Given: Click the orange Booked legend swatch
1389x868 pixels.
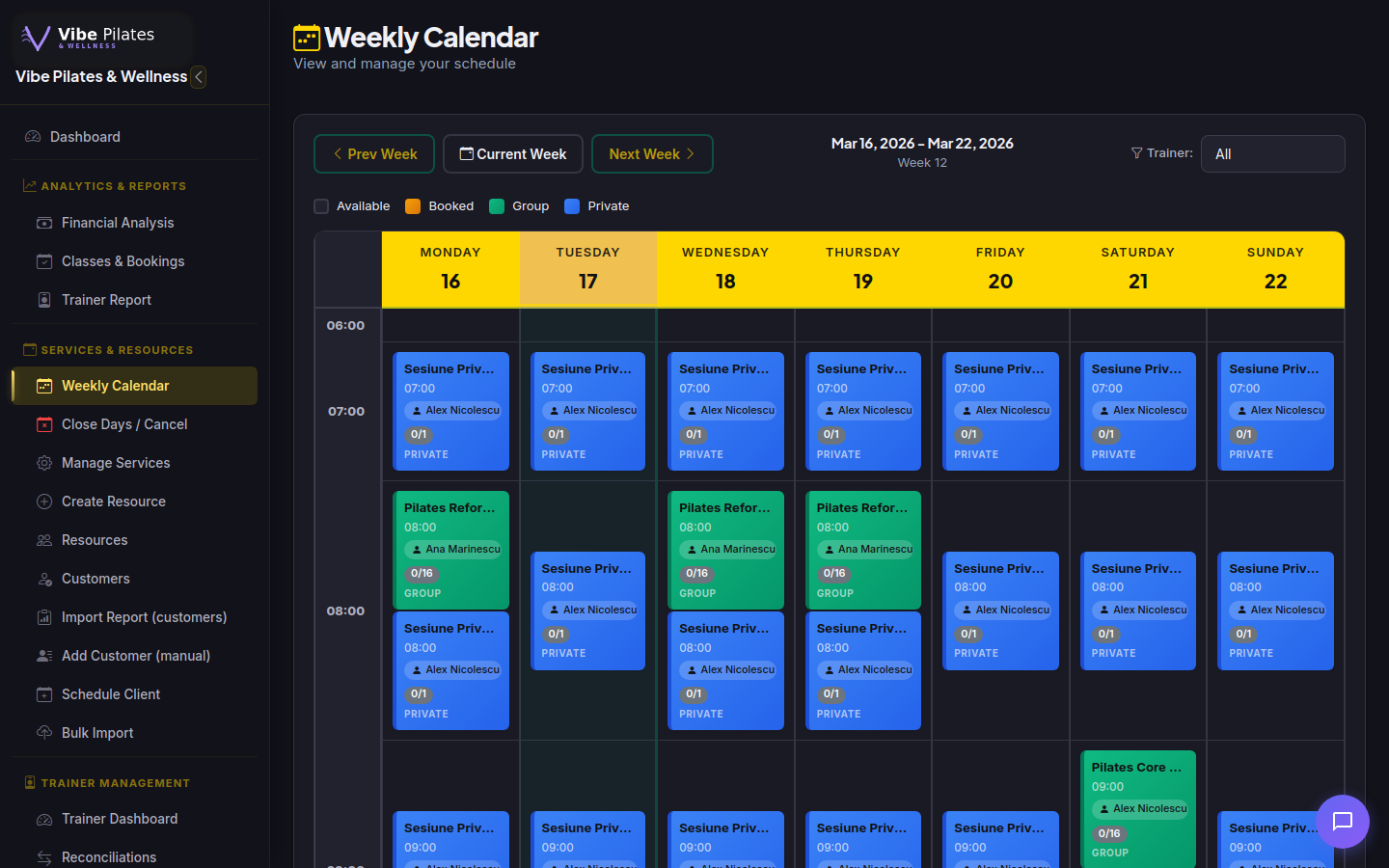Looking at the screenshot, I should click(x=413, y=206).
